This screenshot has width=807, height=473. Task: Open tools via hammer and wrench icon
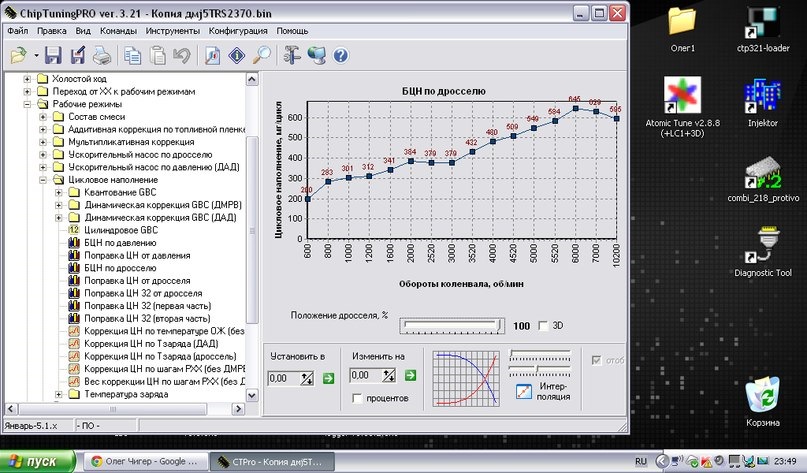click(292, 55)
